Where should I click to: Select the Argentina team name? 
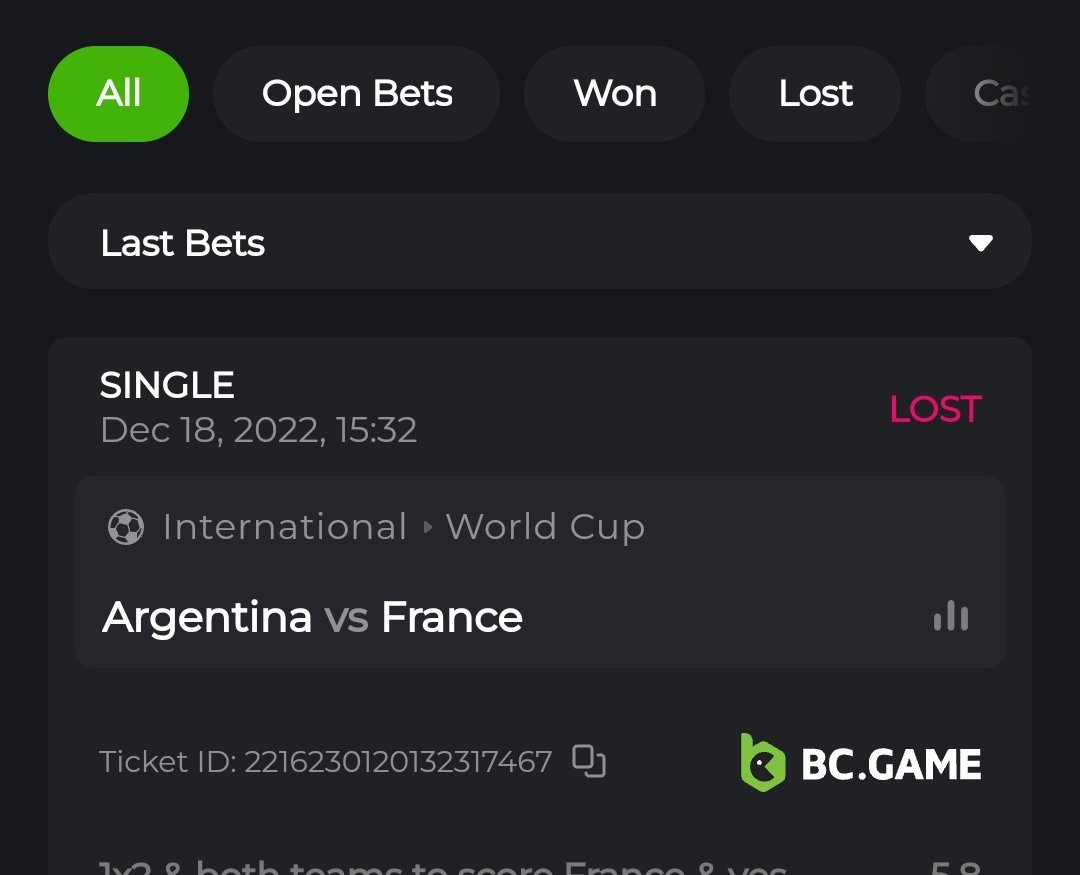[x=207, y=617]
